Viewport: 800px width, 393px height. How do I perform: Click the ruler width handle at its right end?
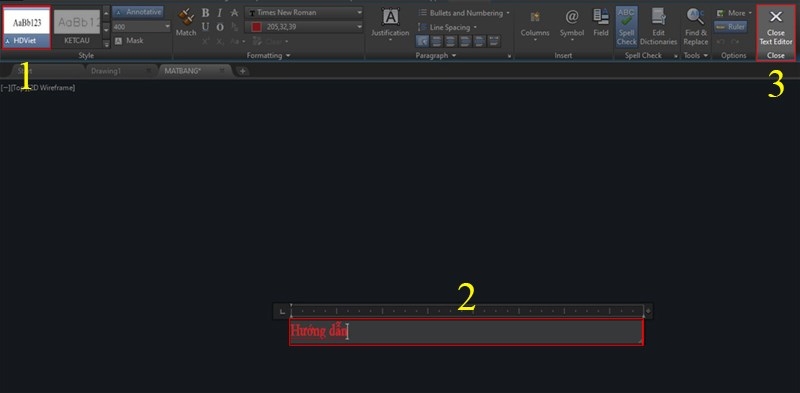[648, 311]
